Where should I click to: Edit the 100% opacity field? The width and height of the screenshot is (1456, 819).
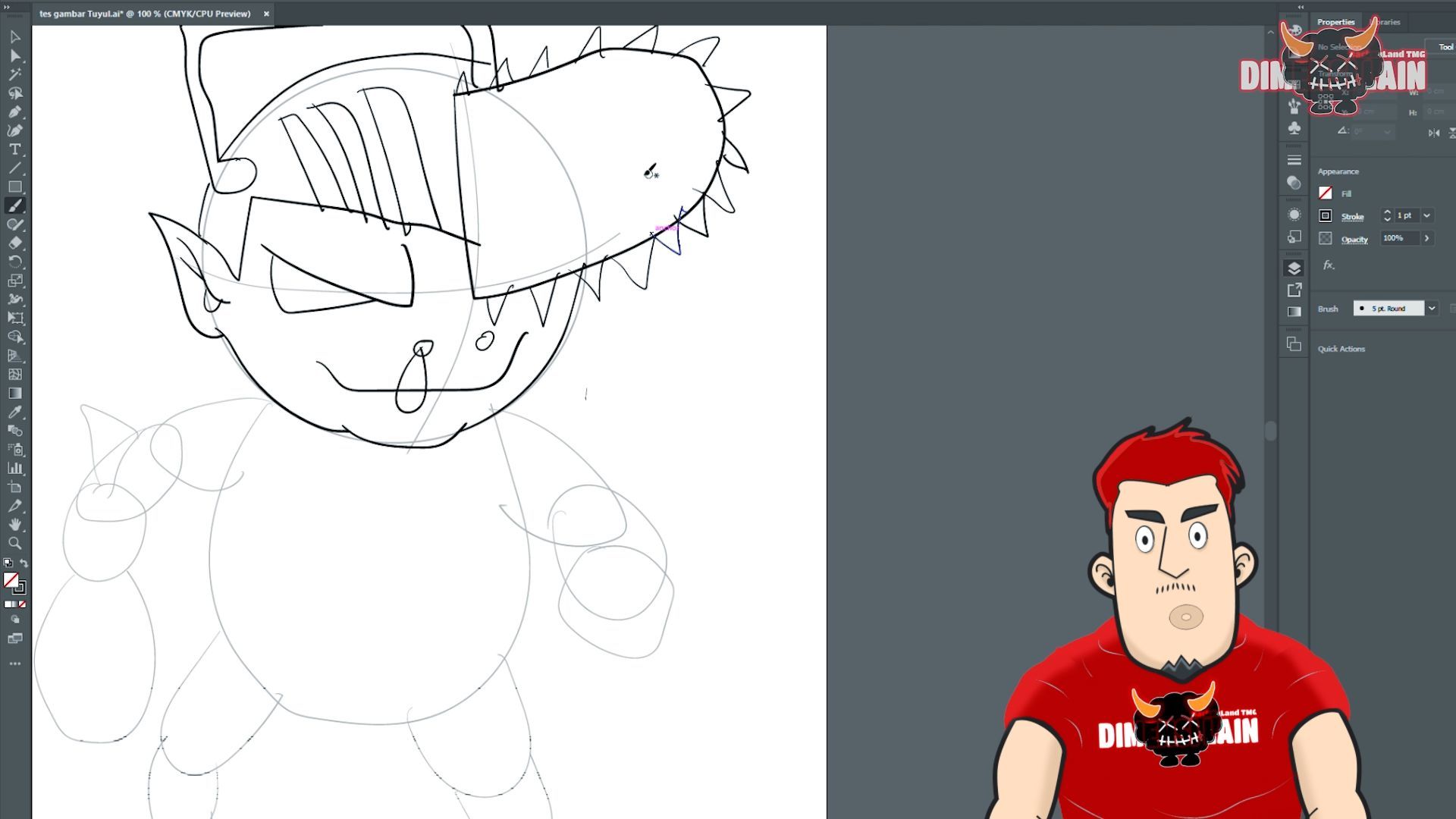(x=1400, y=238)
